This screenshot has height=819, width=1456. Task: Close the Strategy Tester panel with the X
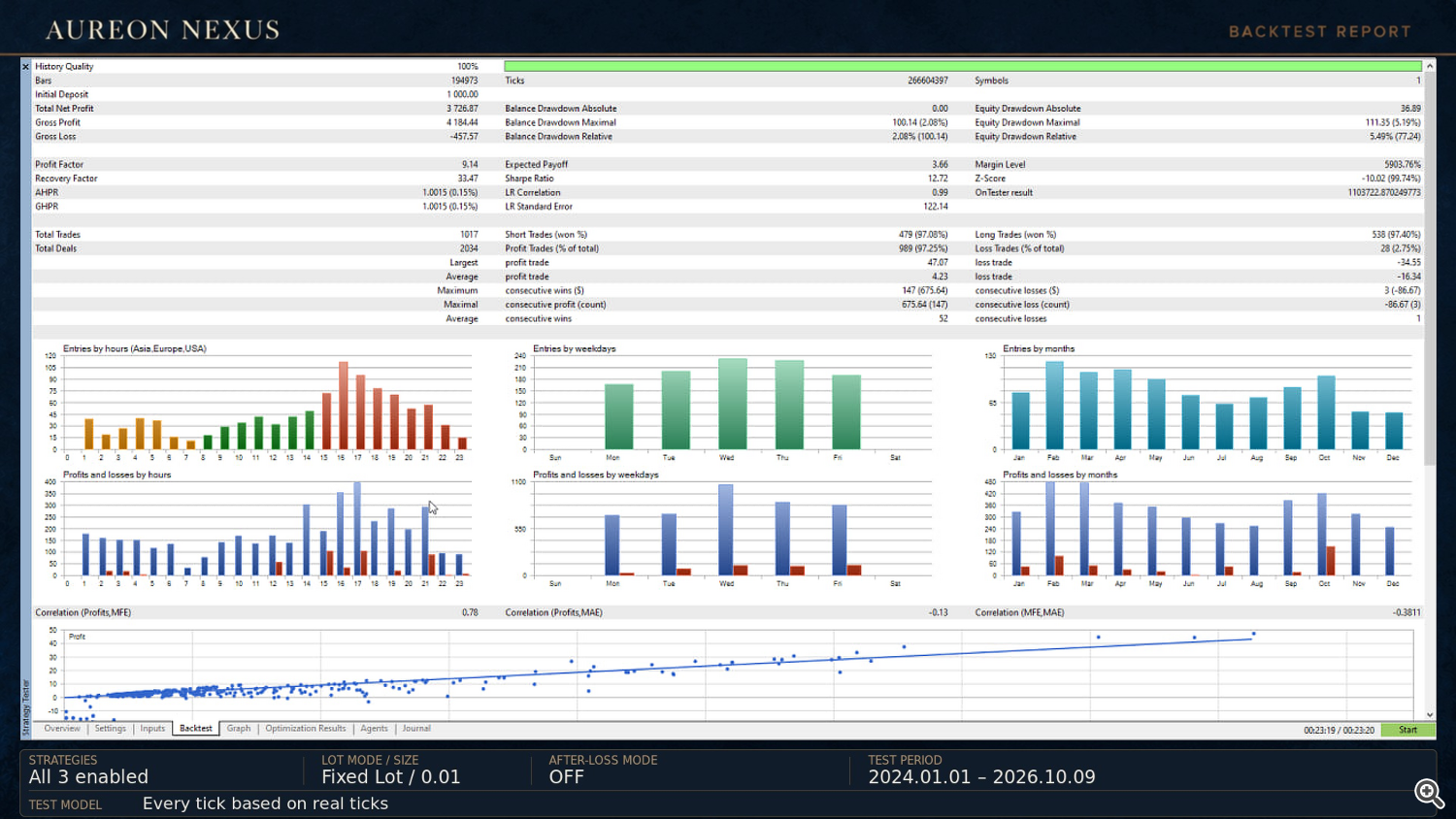point(25,67)
